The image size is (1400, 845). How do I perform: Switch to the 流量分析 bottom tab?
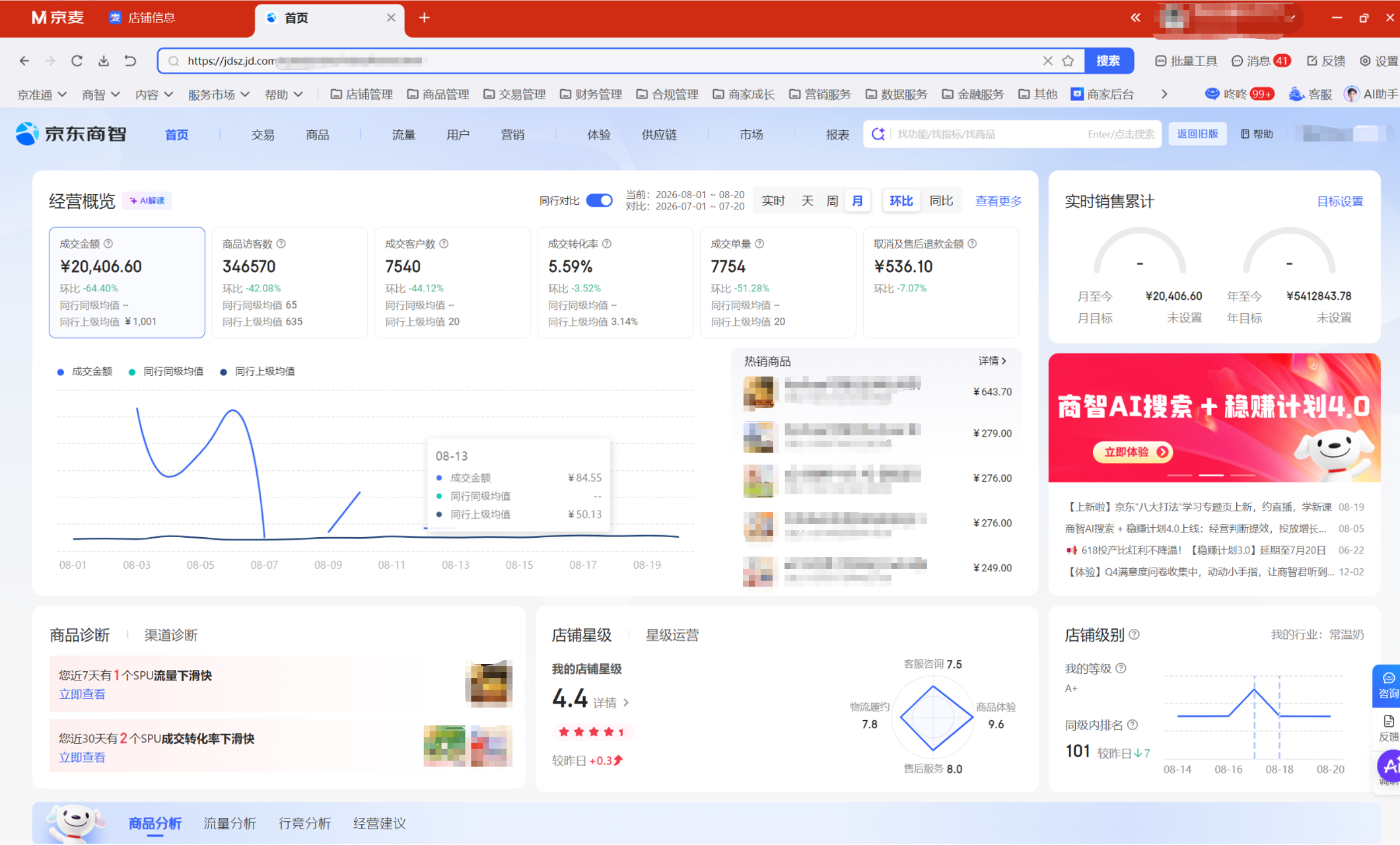tap(230, 823)
